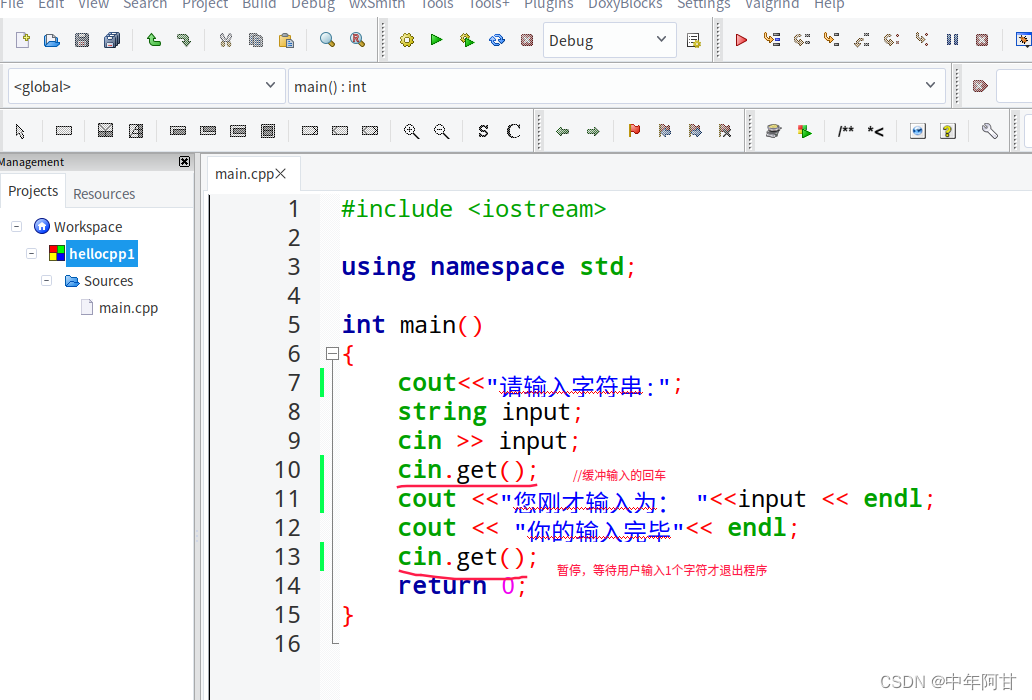This screenshot has height=700, width=1032.
Task: Jump forward with the green right arrow
Action: click(x=593, y=131)
